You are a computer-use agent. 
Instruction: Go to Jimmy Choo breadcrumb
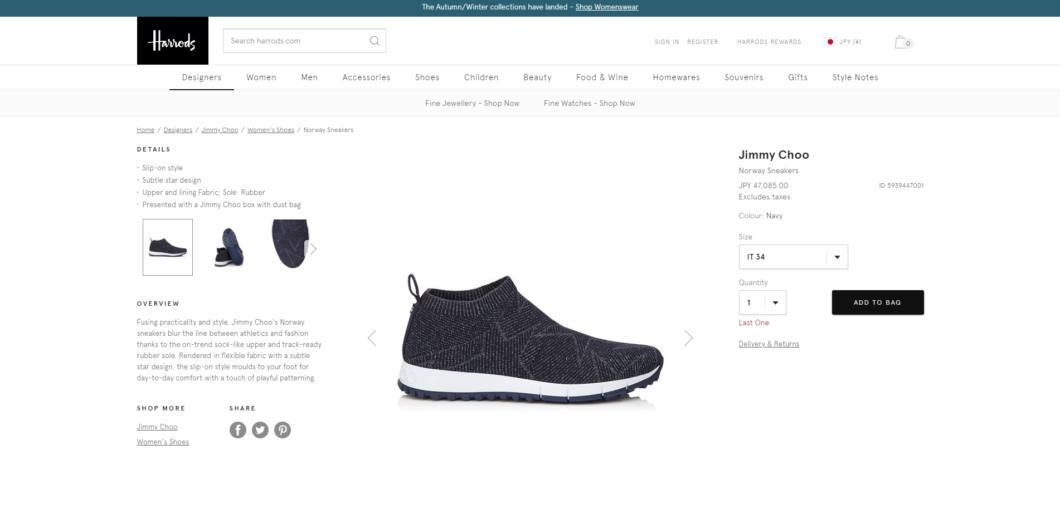click(220, 130)
